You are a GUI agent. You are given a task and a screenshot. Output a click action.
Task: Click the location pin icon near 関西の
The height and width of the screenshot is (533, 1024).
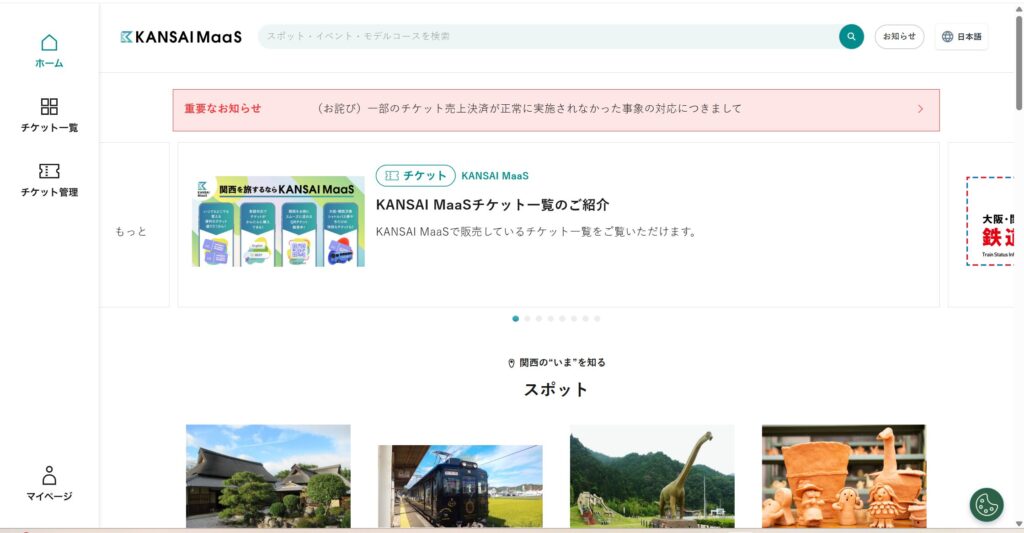[511, 363]
